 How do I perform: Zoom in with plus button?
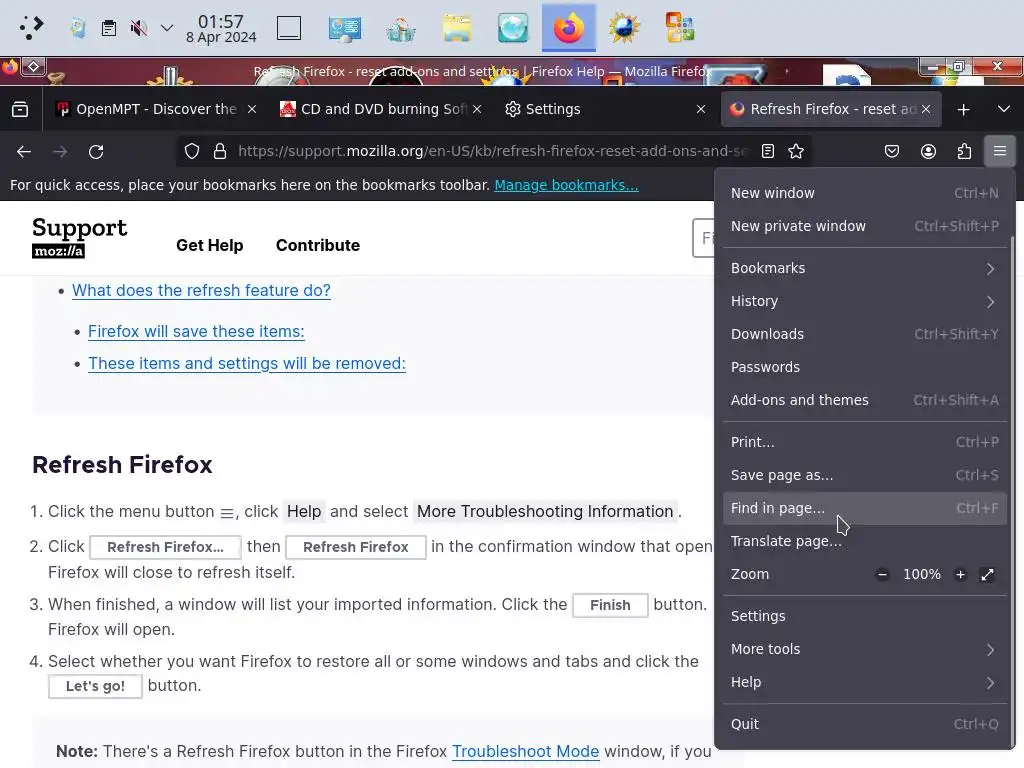pyautogui.click(x=960, y=575)
